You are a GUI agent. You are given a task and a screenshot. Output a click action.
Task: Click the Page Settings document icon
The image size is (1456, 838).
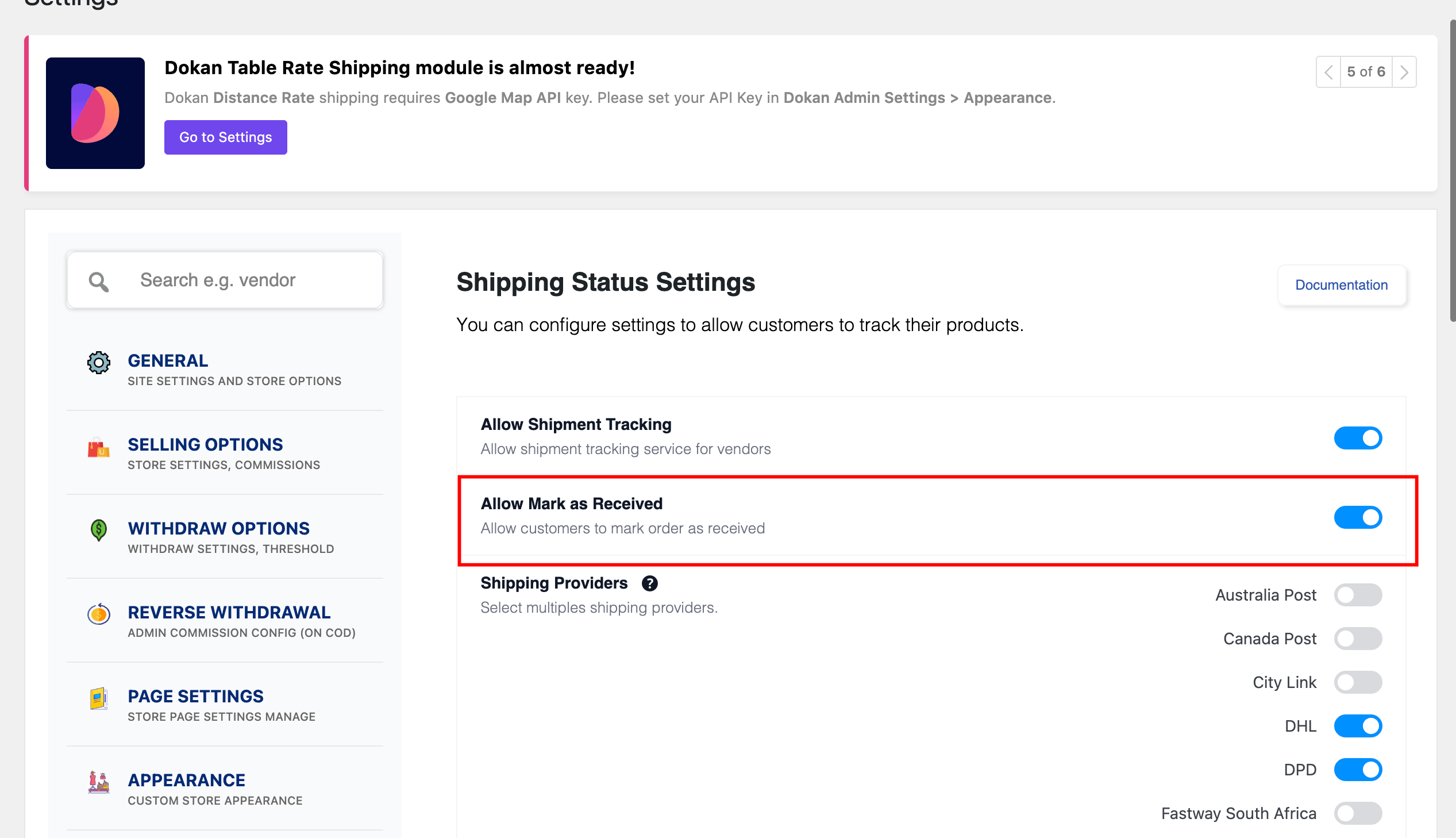pos(99,698)
